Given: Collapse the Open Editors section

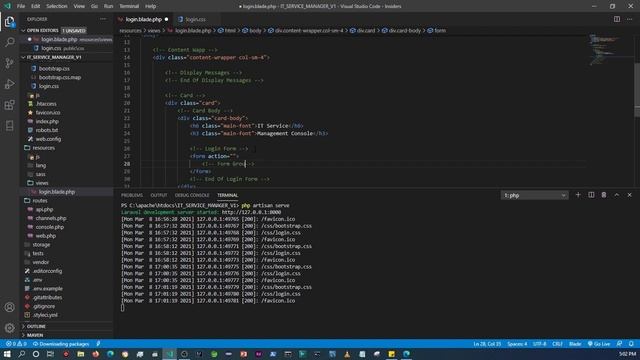Looking at the screenshot, I should click(x=67, y=30).
